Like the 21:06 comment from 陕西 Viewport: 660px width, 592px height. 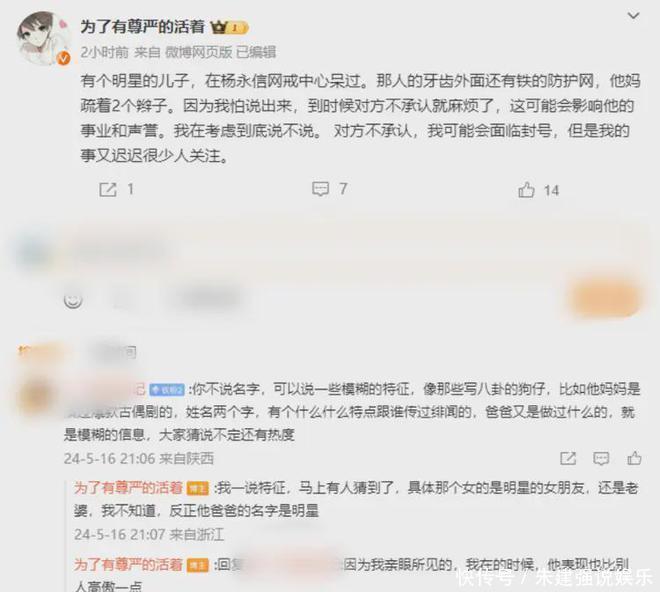click(634, 458)
